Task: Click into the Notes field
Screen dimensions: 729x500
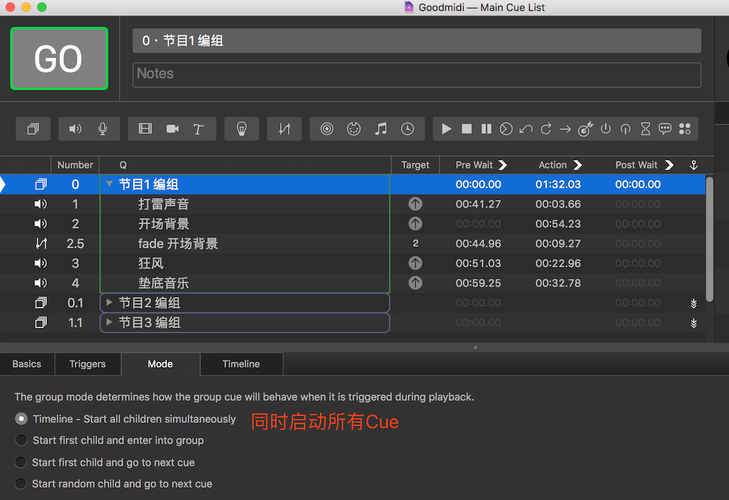Action: point(417,75)
